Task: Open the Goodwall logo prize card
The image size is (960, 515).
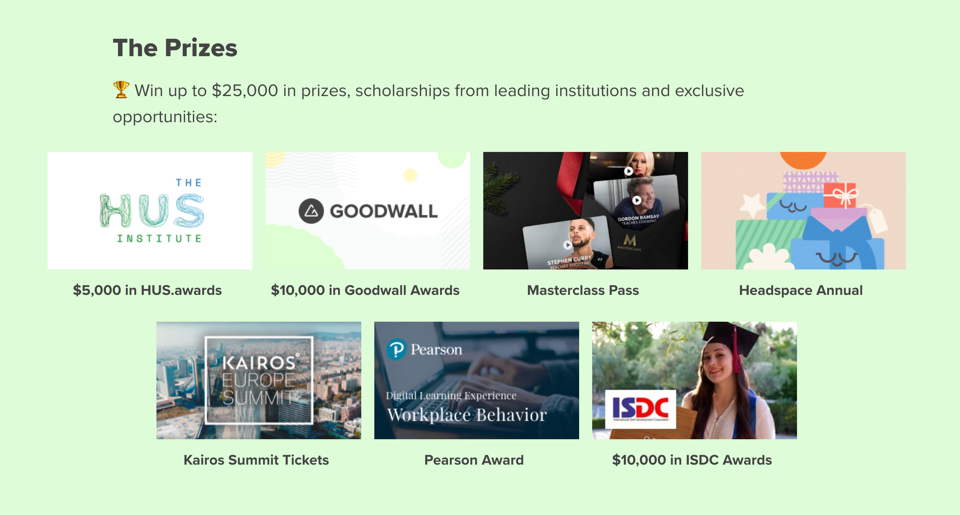Action: pos(367,211)
